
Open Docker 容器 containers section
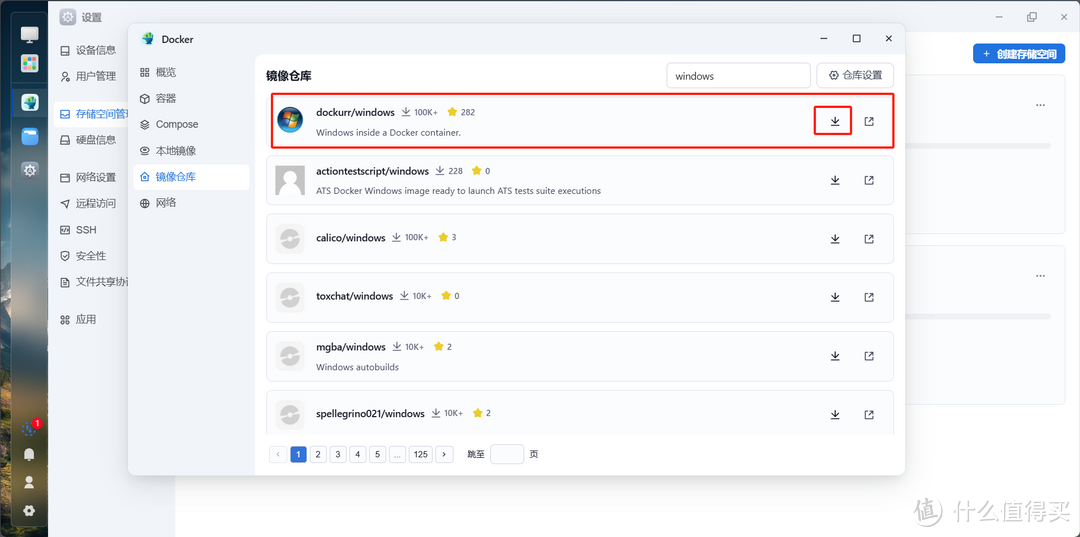tap(191, 98)
